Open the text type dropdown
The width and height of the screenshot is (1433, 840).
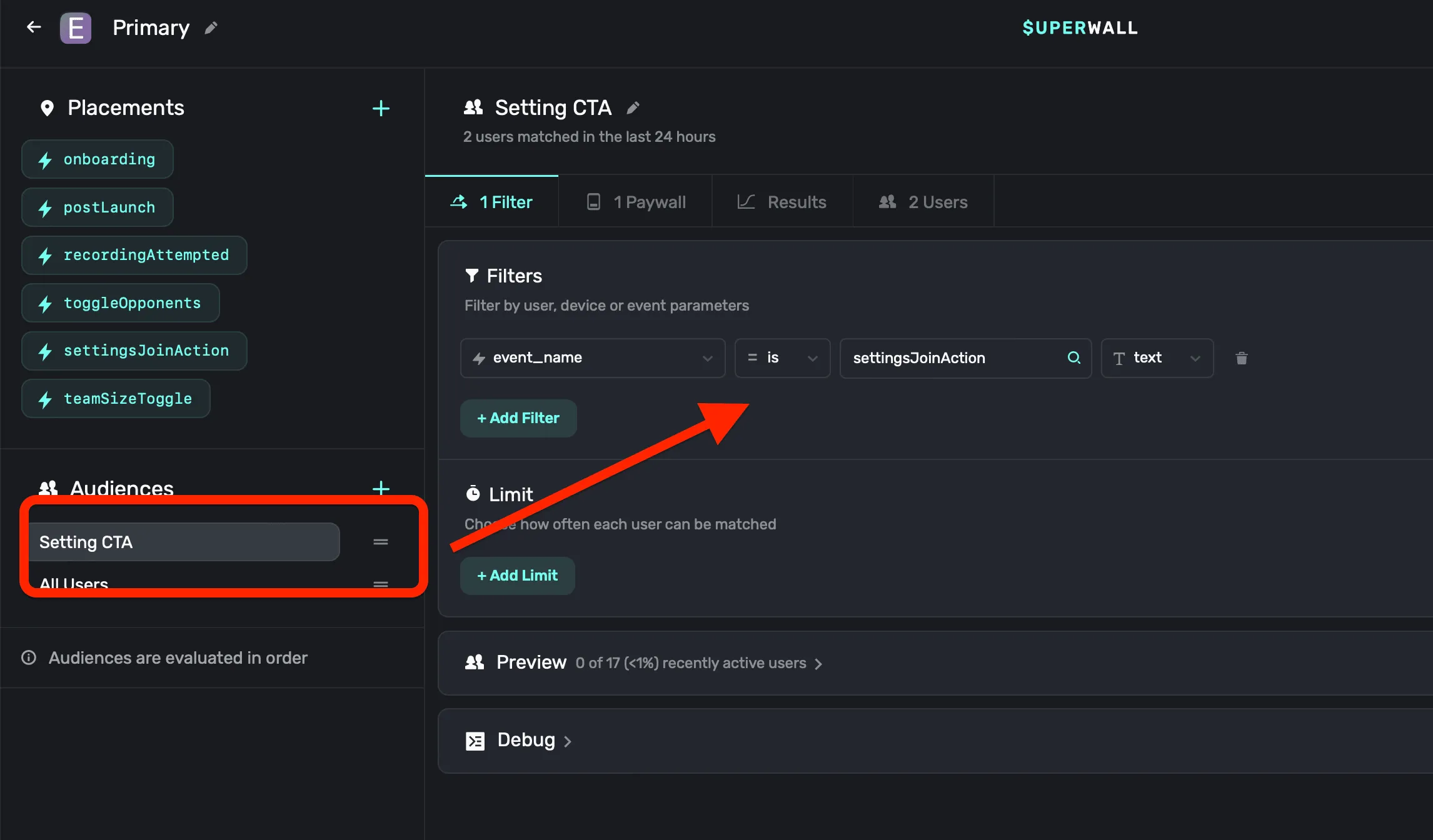coord(1157,358)
